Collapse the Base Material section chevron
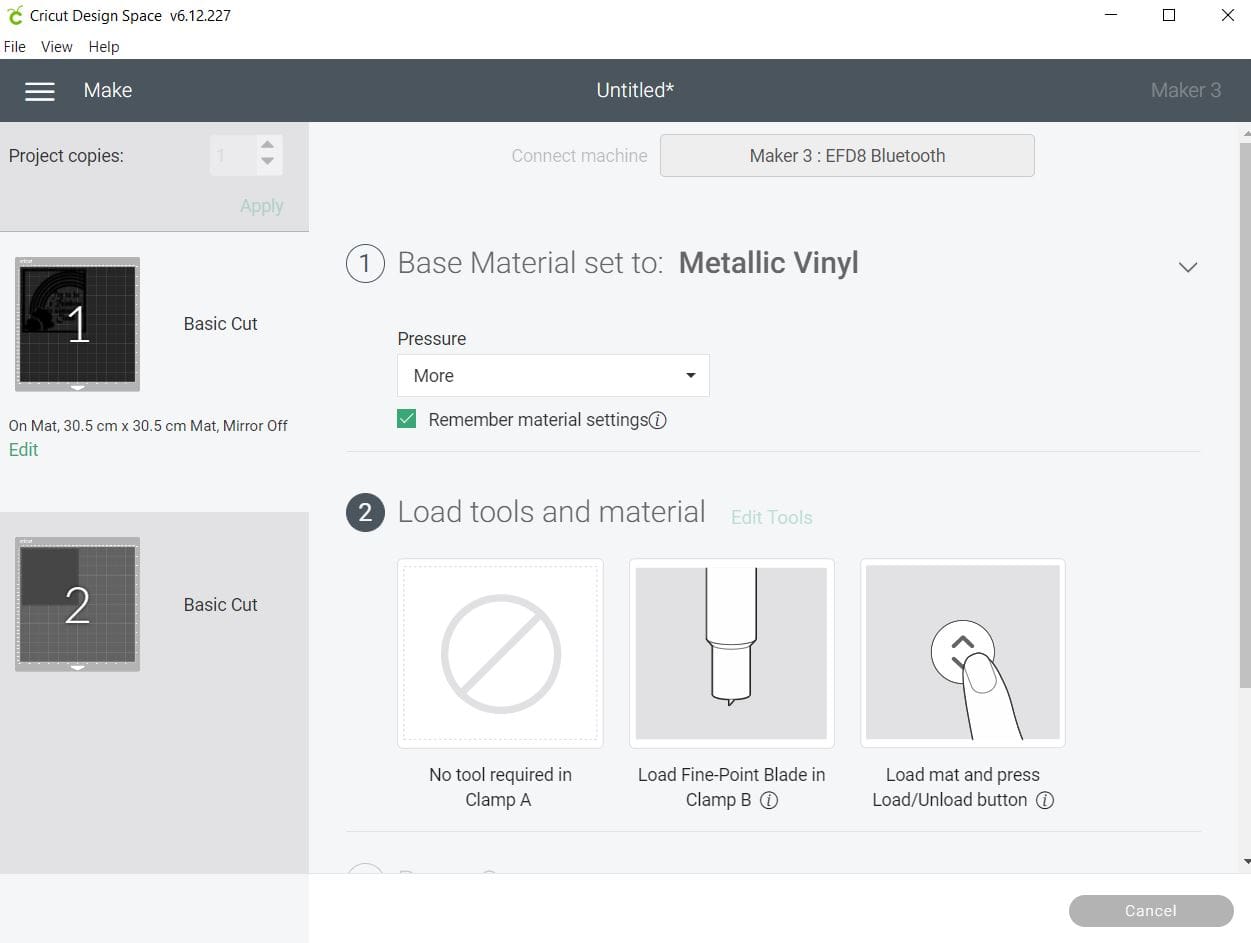 (1188, 267)
